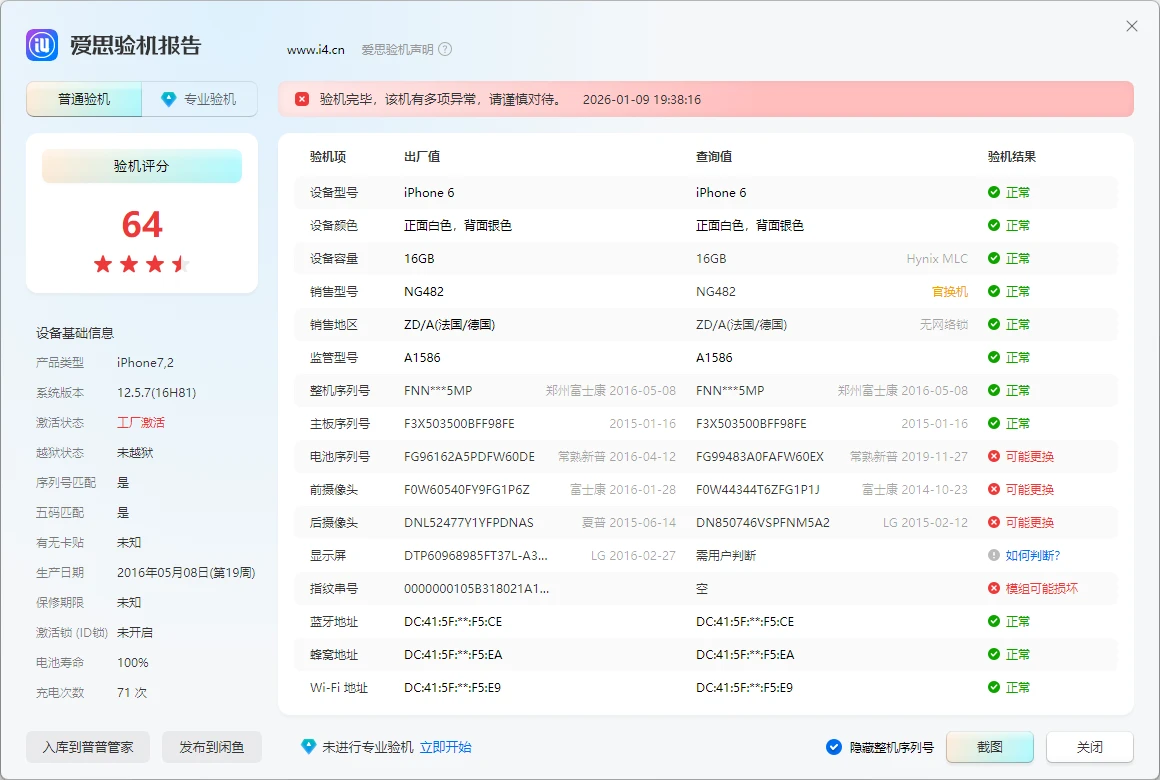Click the grey info icon in the 显示屏 row

[993, 555]
